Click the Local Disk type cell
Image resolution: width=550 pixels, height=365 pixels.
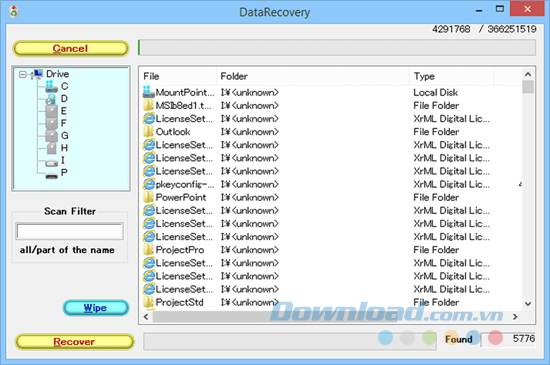point(435,92)
